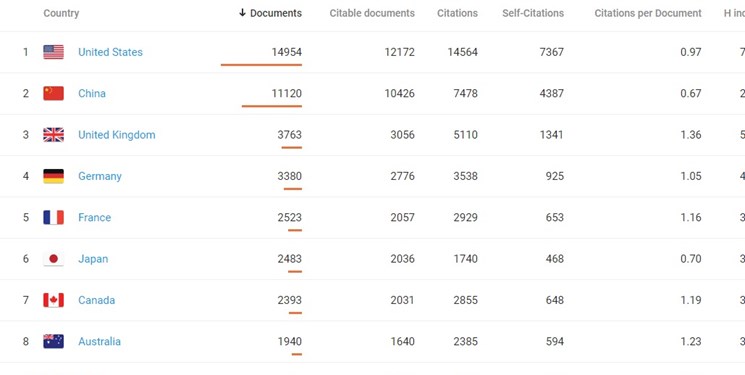Sort by the Country column header
Image resolution: width=745 pixels, height=375 pixels.
[61, 13]
